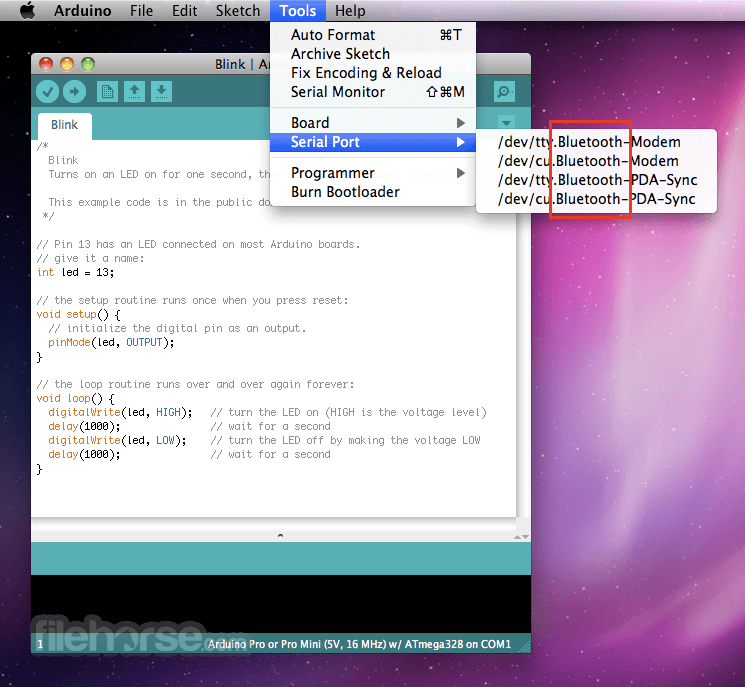
Task: Select Burn Bootloader menu item
Action: [373, 192]
